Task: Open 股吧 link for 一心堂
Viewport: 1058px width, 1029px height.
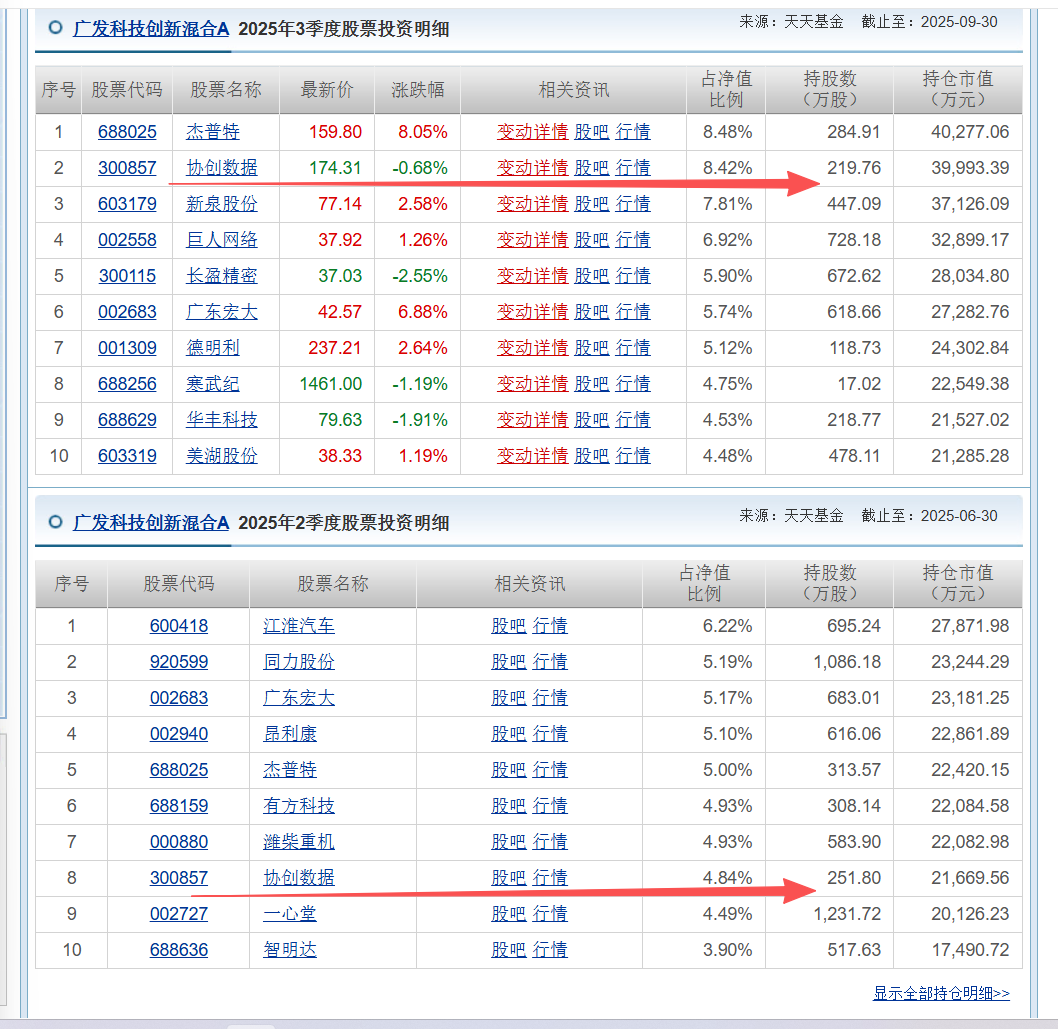Action: 509,914
